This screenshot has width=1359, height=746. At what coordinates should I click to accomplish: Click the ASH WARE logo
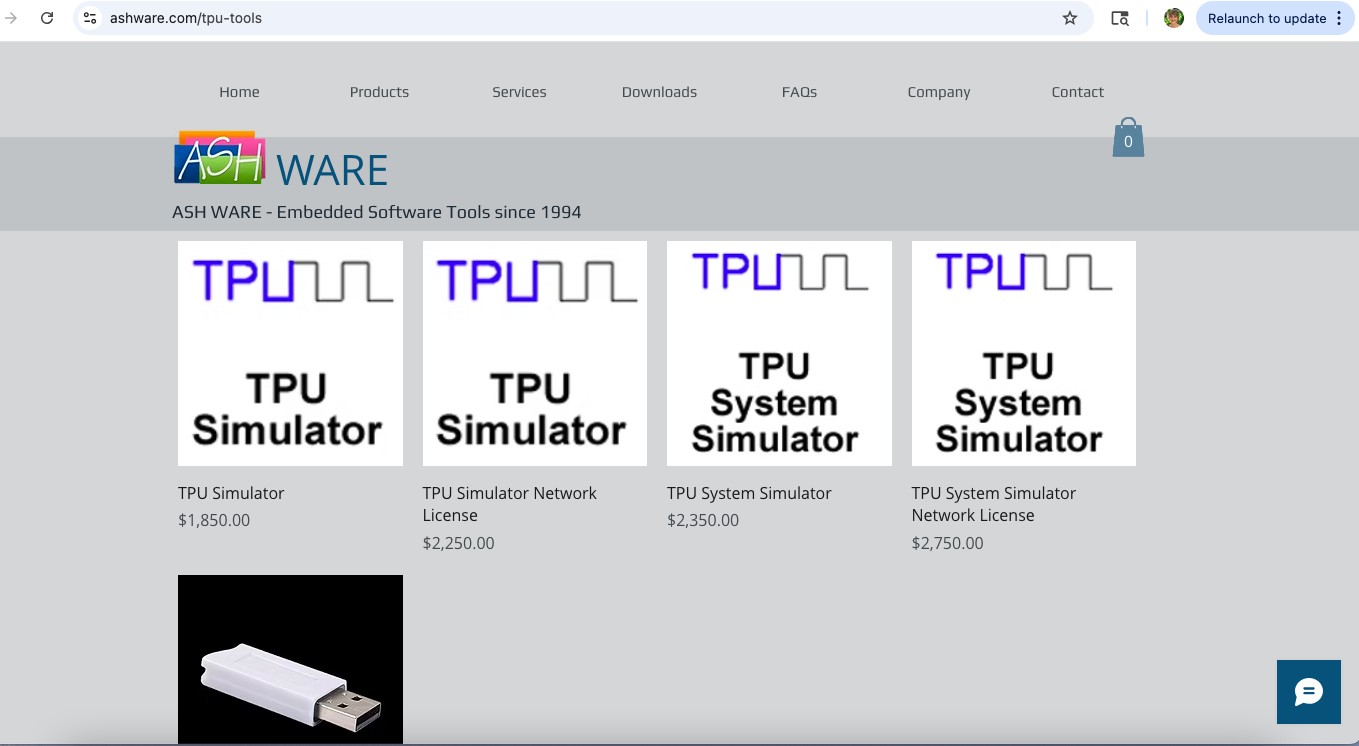pyautogui.click(x=281, y=162)
